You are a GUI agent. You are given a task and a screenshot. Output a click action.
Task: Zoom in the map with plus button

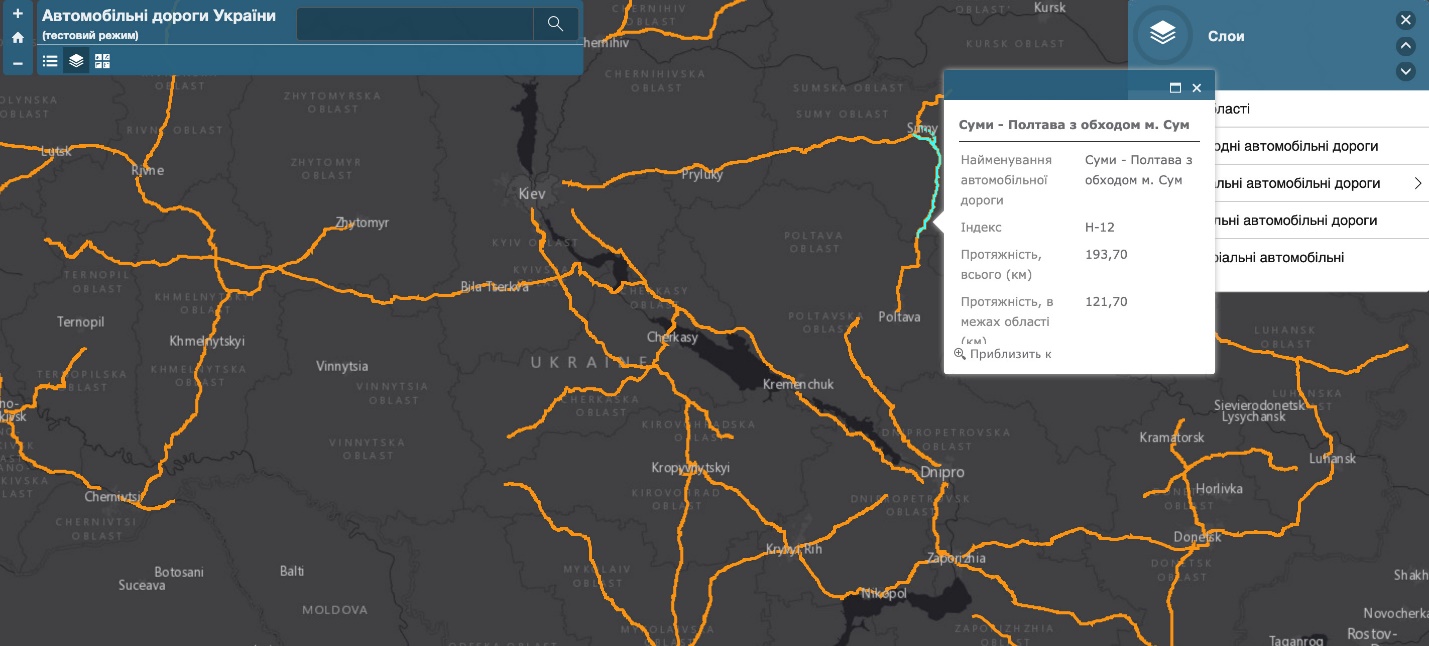17,14
